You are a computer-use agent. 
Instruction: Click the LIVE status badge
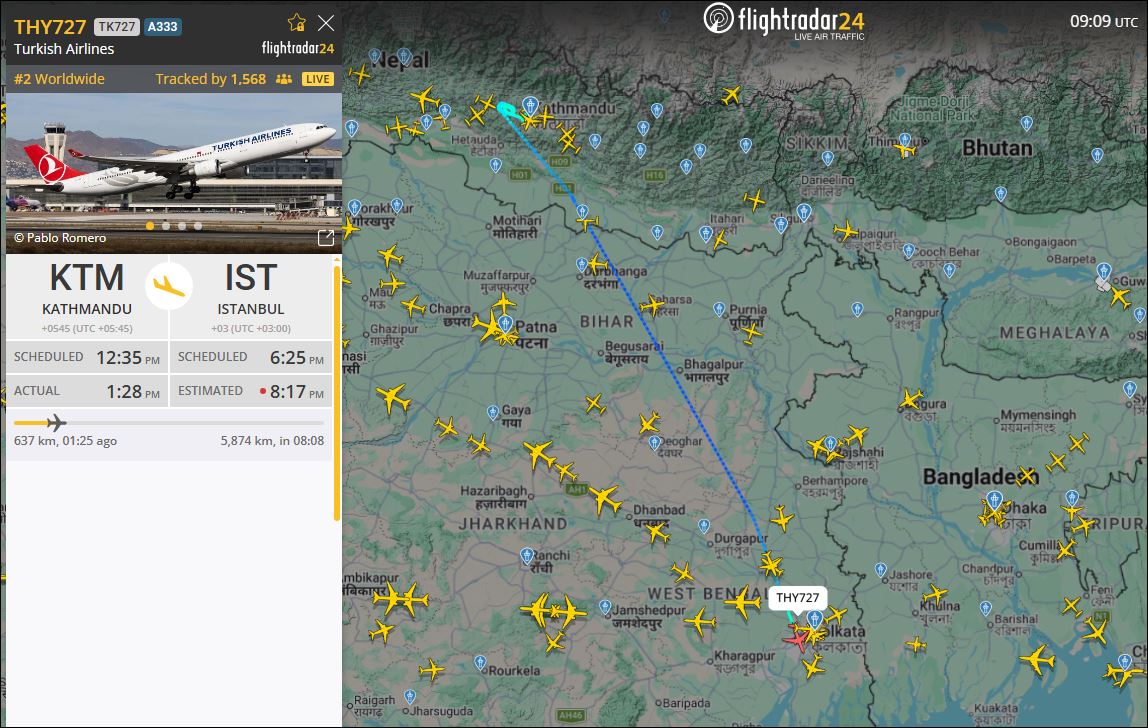point(318,79)
